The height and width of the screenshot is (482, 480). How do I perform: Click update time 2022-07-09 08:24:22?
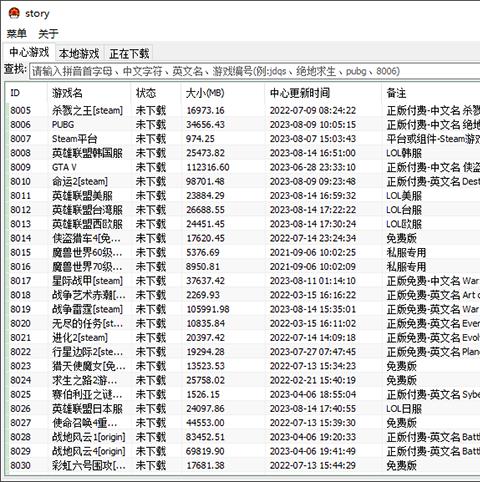point(313,110)
